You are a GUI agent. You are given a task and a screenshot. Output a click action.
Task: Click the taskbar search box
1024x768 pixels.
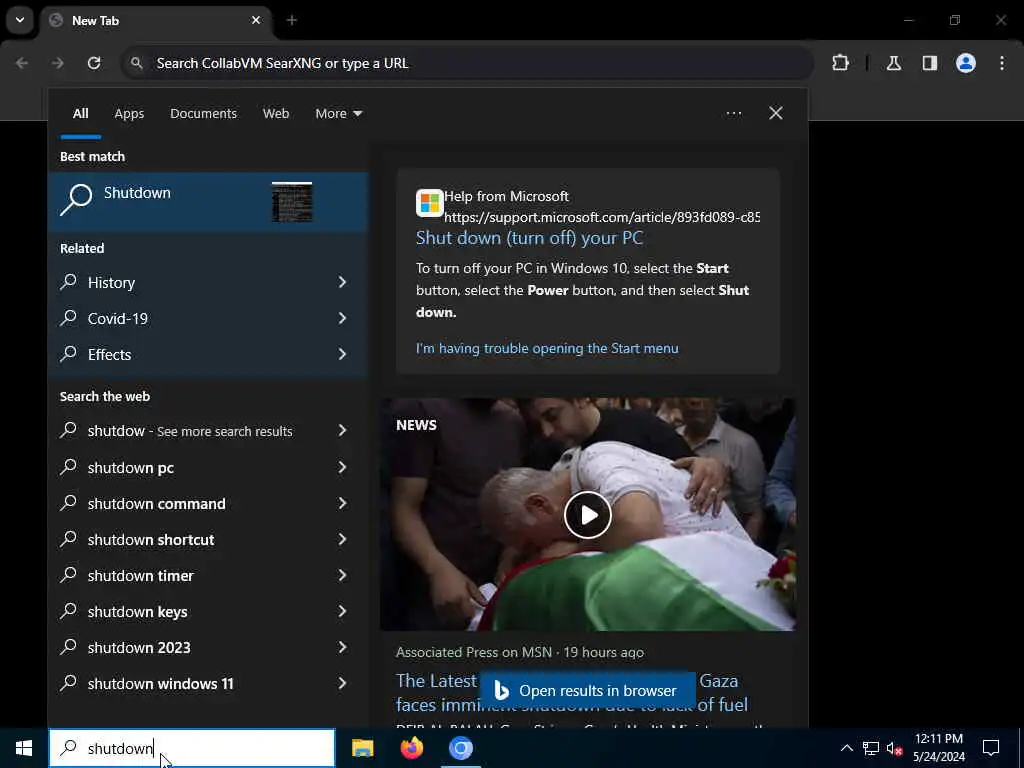192,748
